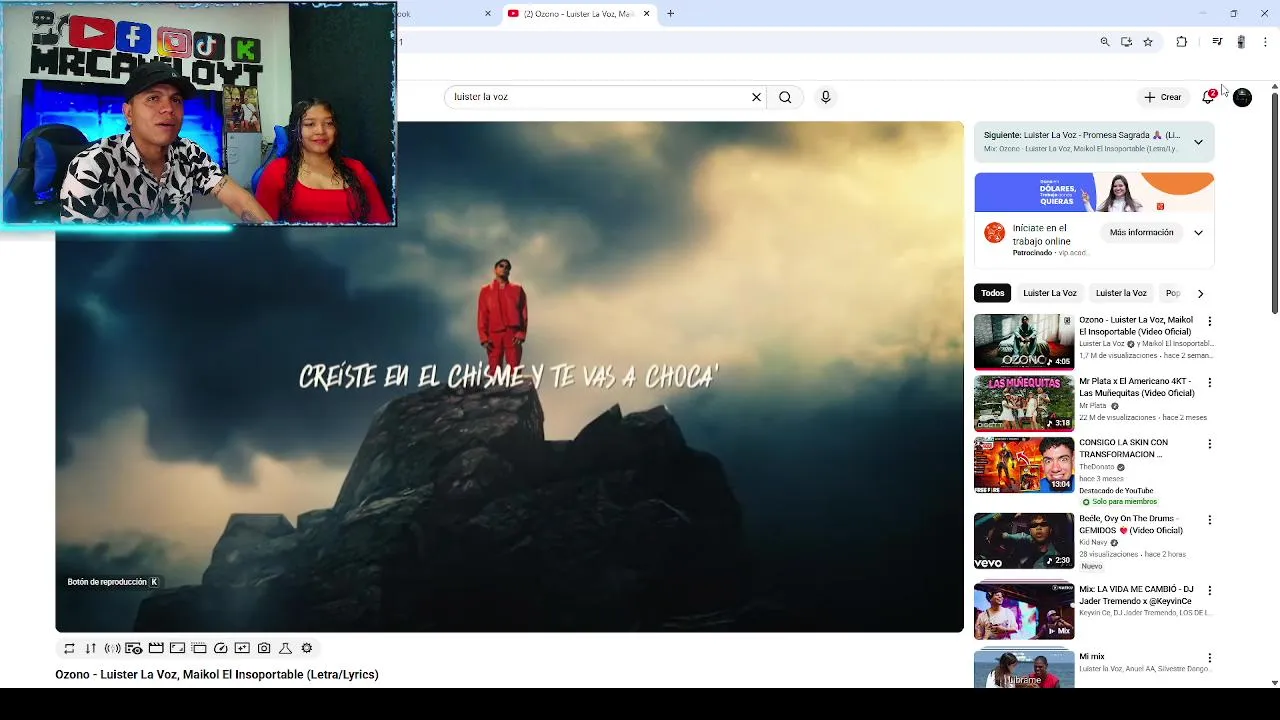Click the volume boost broadcast icon
The image size is (1280, 720).
112,648
